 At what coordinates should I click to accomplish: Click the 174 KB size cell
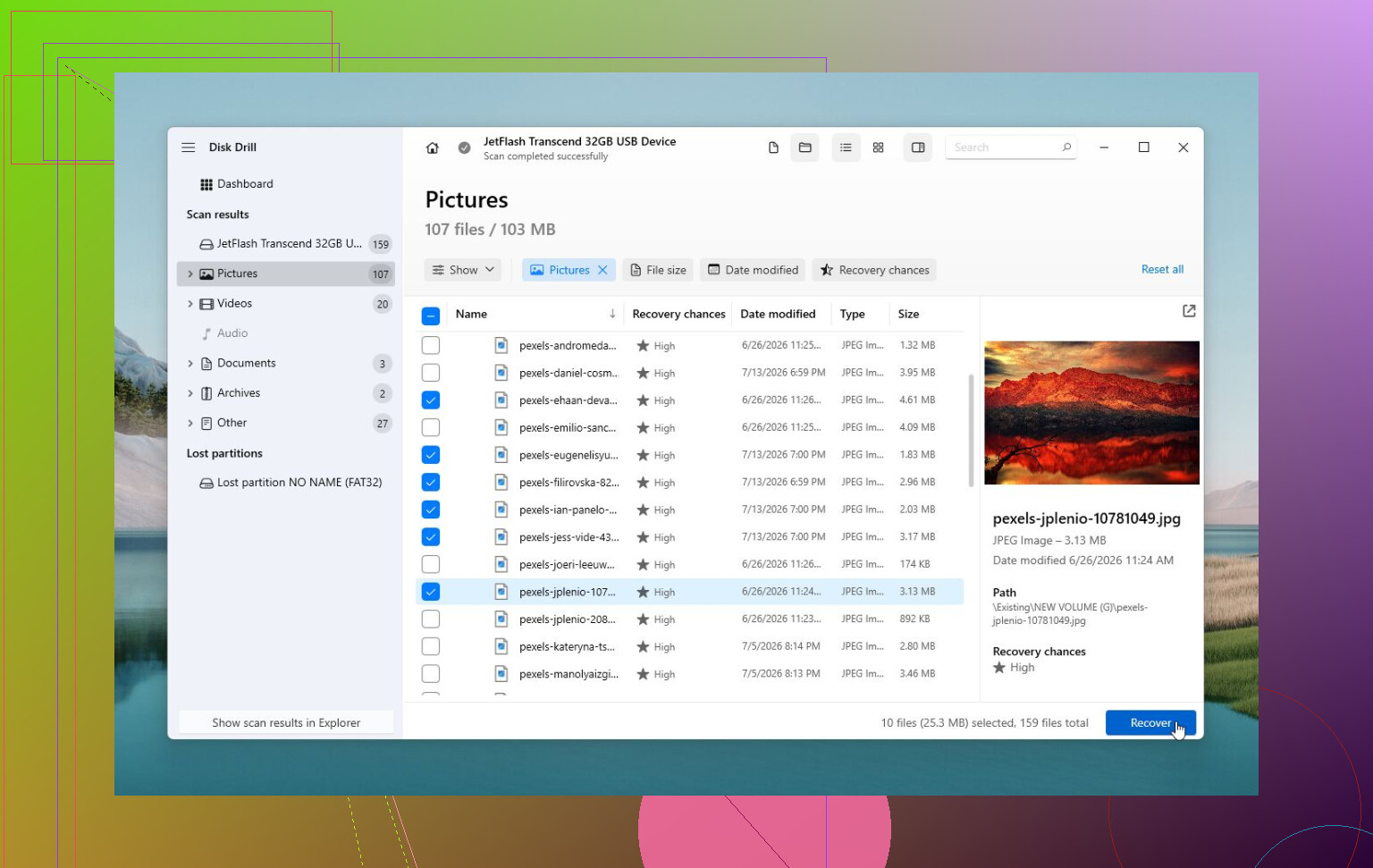pos(914,564)
